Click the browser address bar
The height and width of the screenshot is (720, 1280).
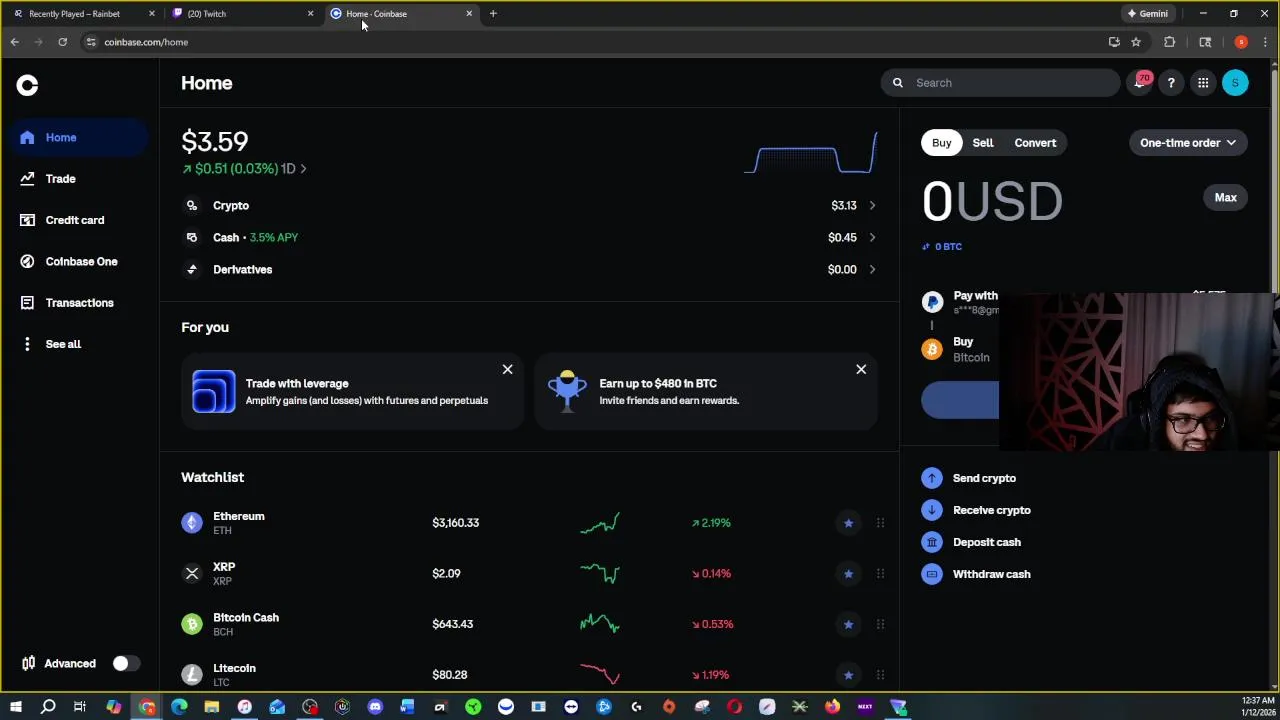click(590, 42)
